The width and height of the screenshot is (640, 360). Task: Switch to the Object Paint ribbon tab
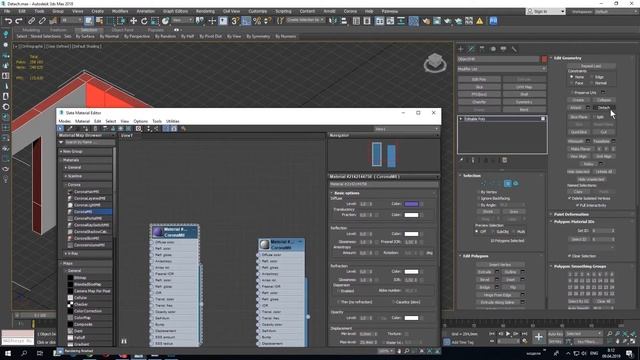pos(122,30)
